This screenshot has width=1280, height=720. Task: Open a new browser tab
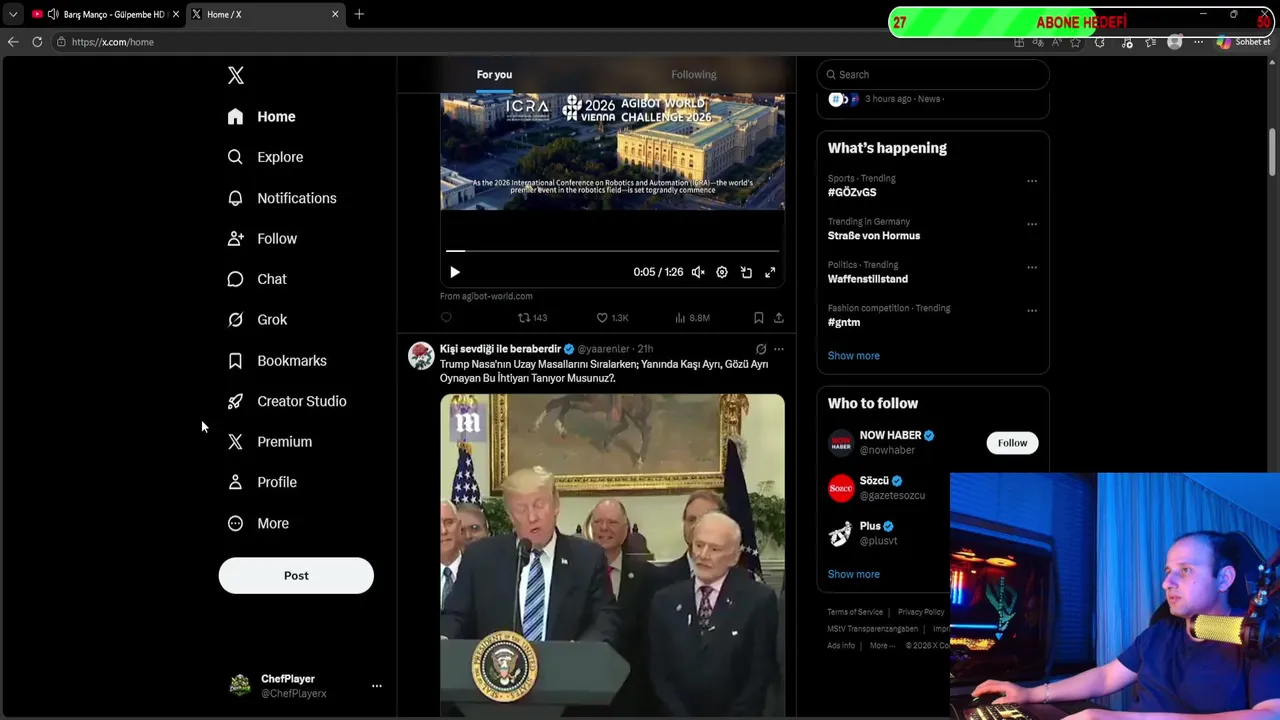(x=359, y=14)
